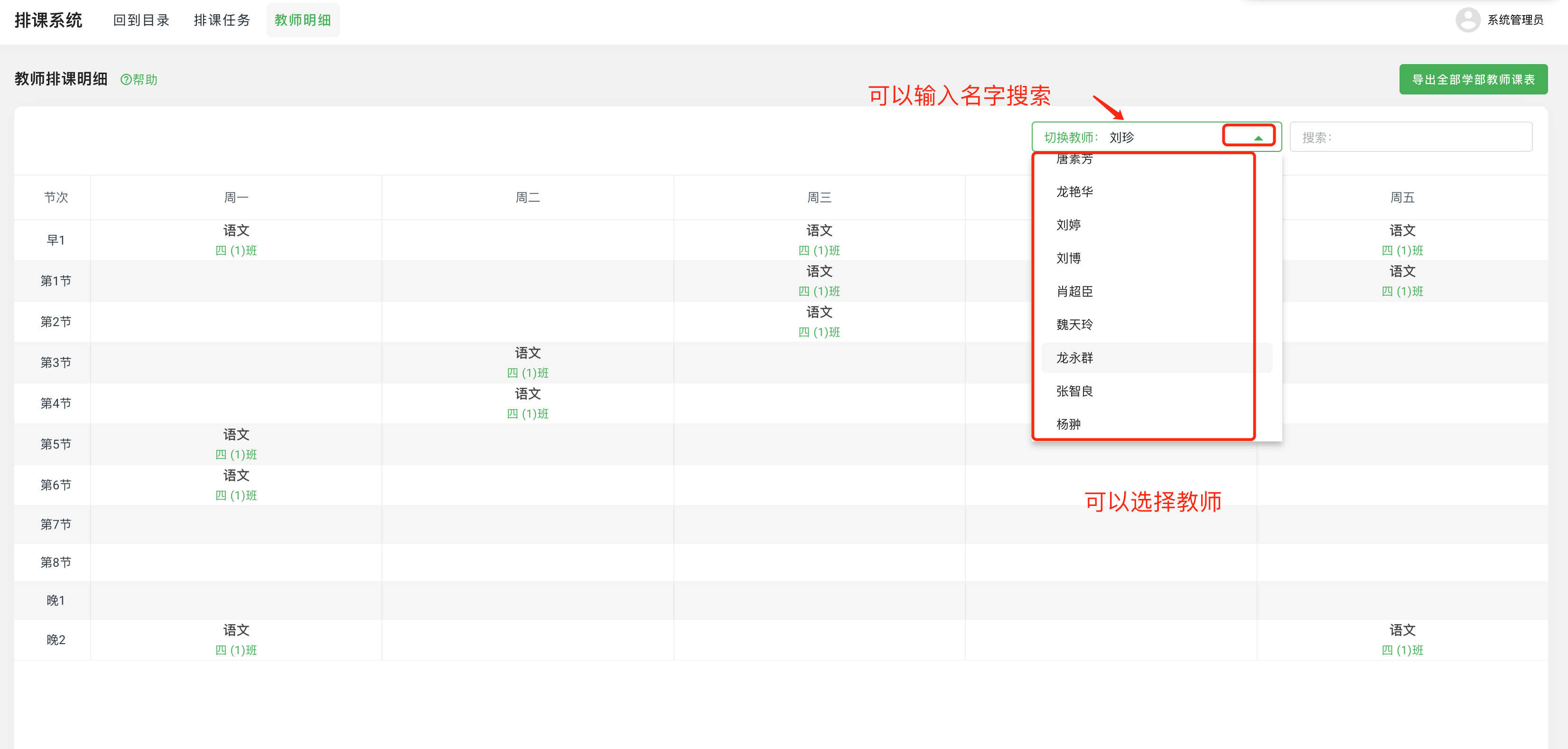Choose 肖超臣 from the teacher list
Screen dimensions: 1568x749
pos(1074,291)
